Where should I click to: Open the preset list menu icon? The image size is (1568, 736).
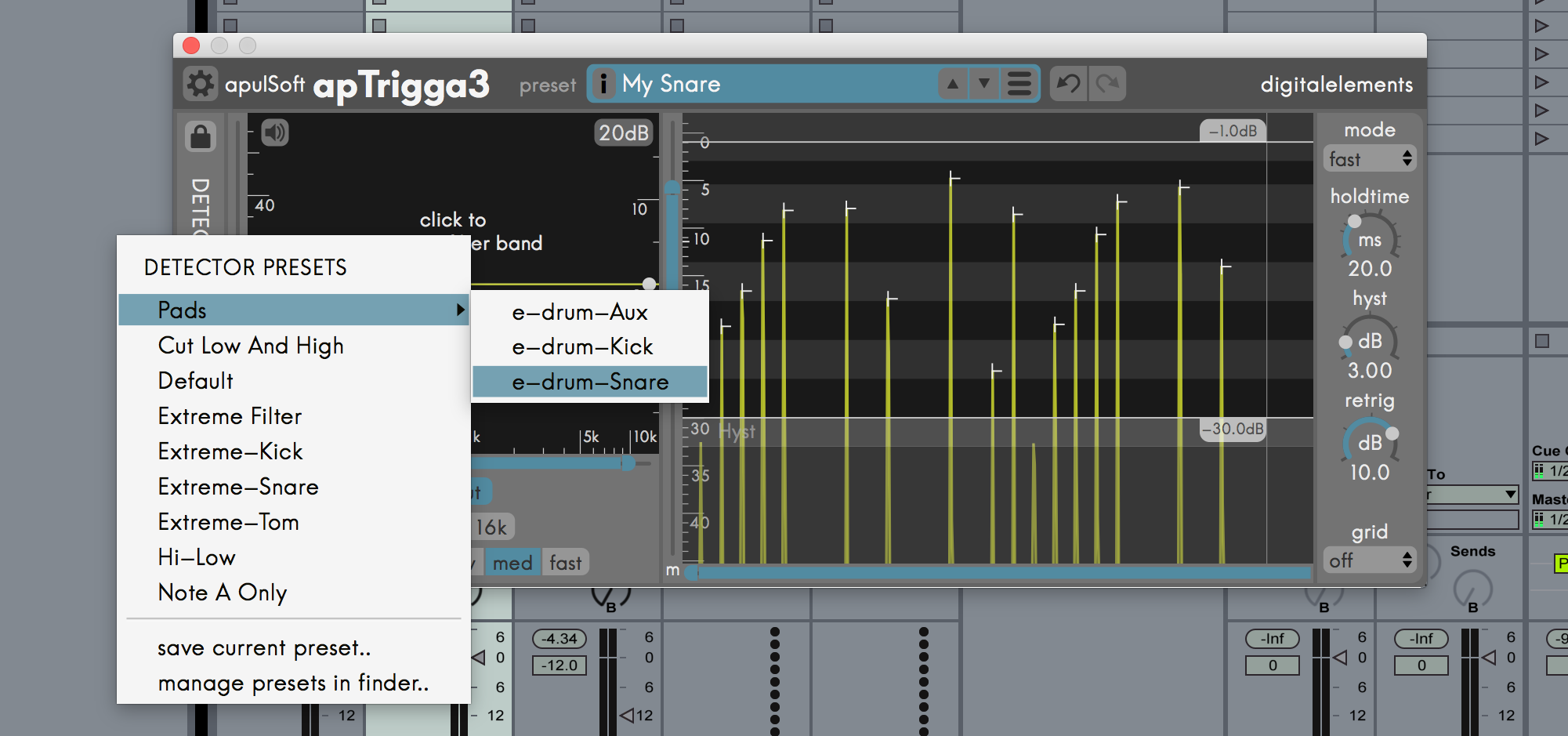[x=1019, y=84]
